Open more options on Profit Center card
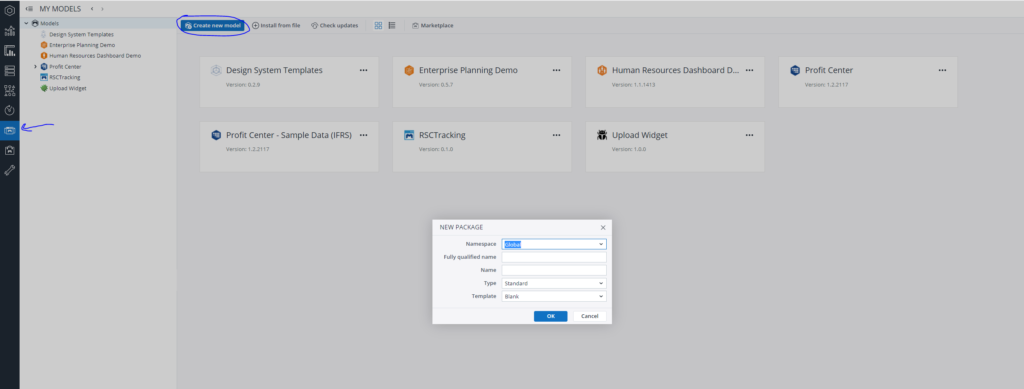Image resolution: width=1024 pixels, height=389 pixels. tap(942, 70)
